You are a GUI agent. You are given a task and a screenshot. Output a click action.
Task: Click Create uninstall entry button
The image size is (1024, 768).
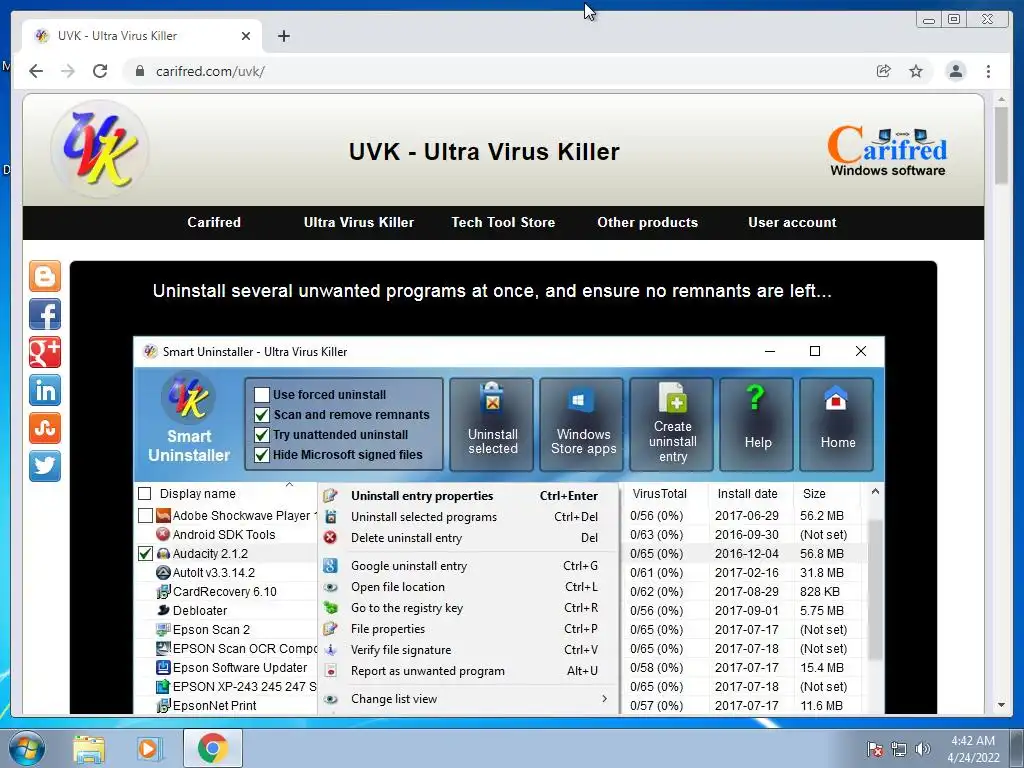coord(672,424)
